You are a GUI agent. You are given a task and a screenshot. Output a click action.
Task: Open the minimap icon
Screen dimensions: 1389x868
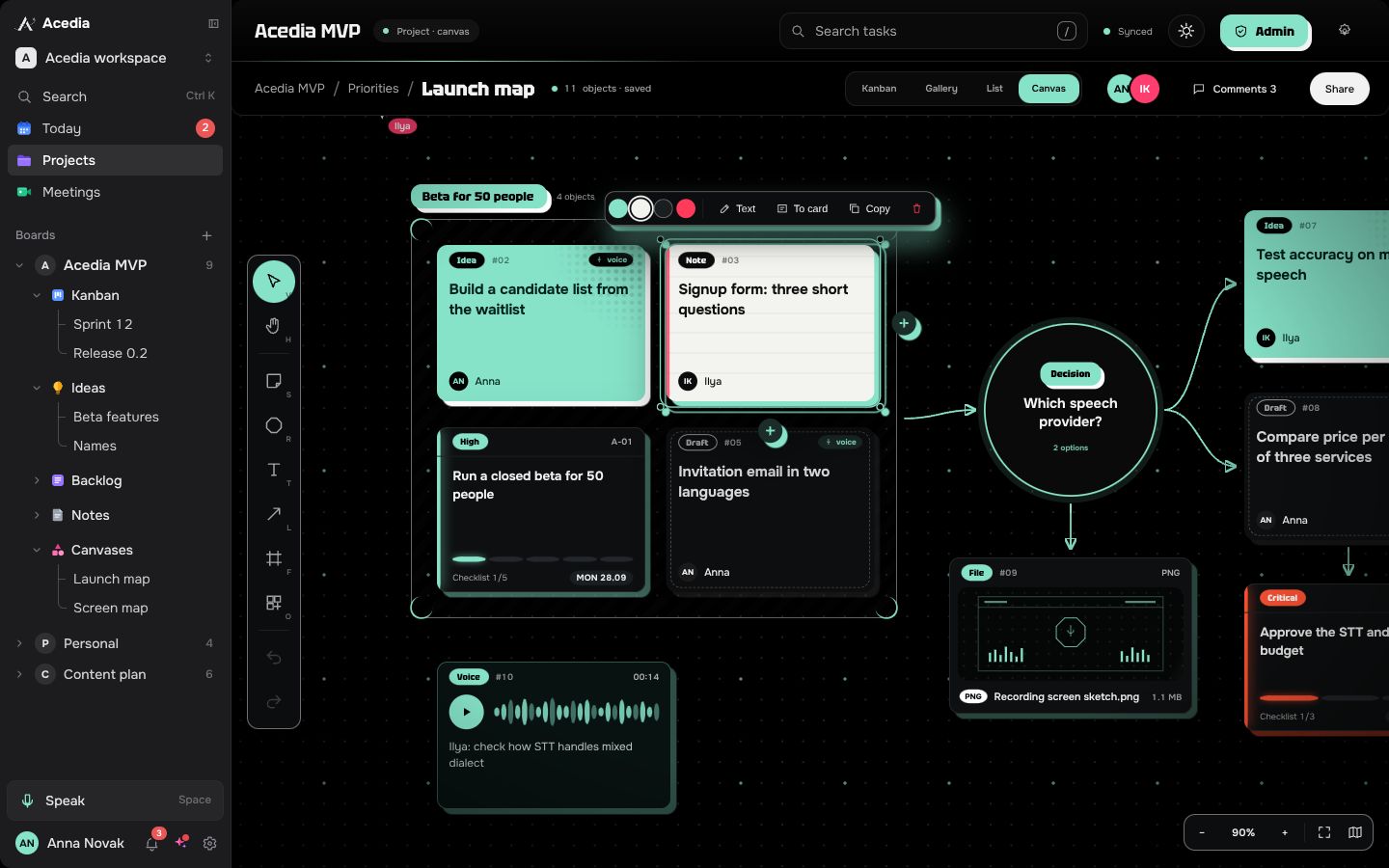pyautogui.click(x=1355, y=832)
